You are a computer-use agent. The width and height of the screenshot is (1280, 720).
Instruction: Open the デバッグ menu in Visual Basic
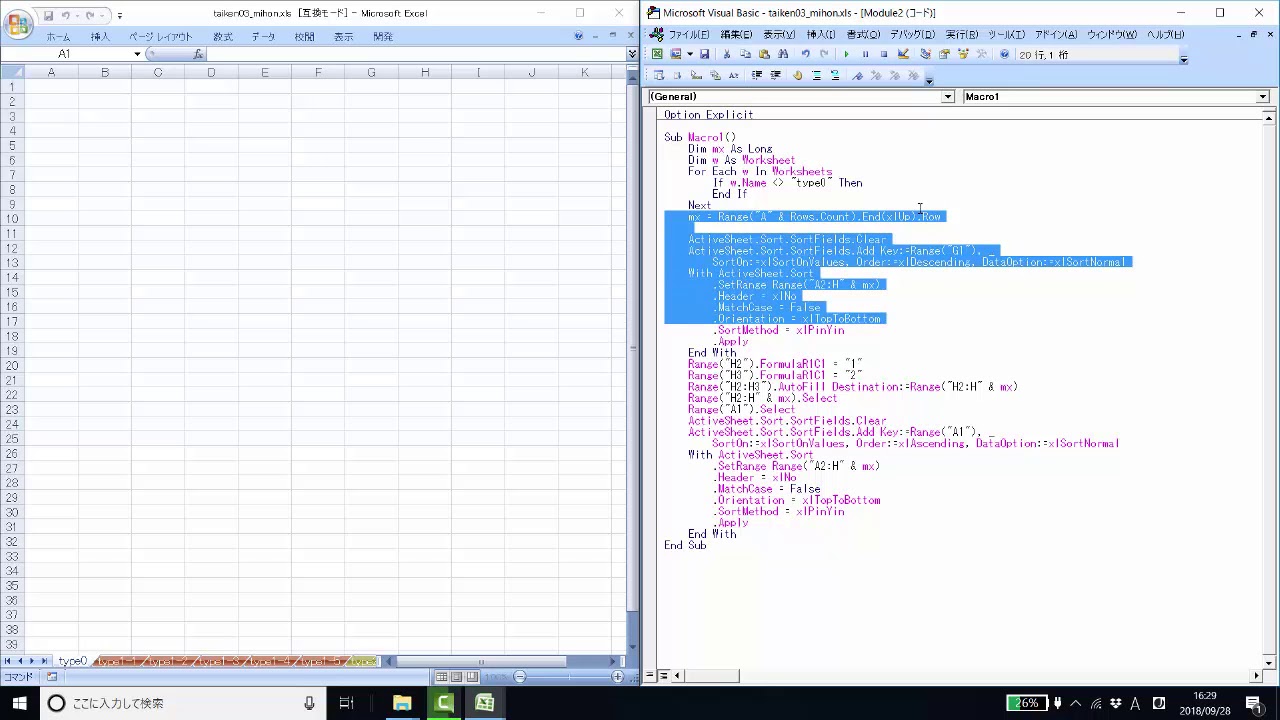912,35
